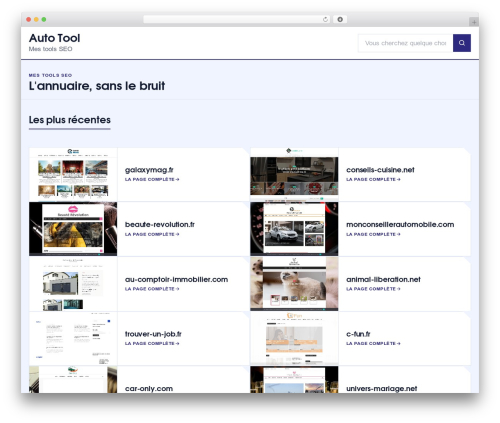500x423 pixels.
Task: Open univers-mariage.net listing title
Action: [381, 389]
